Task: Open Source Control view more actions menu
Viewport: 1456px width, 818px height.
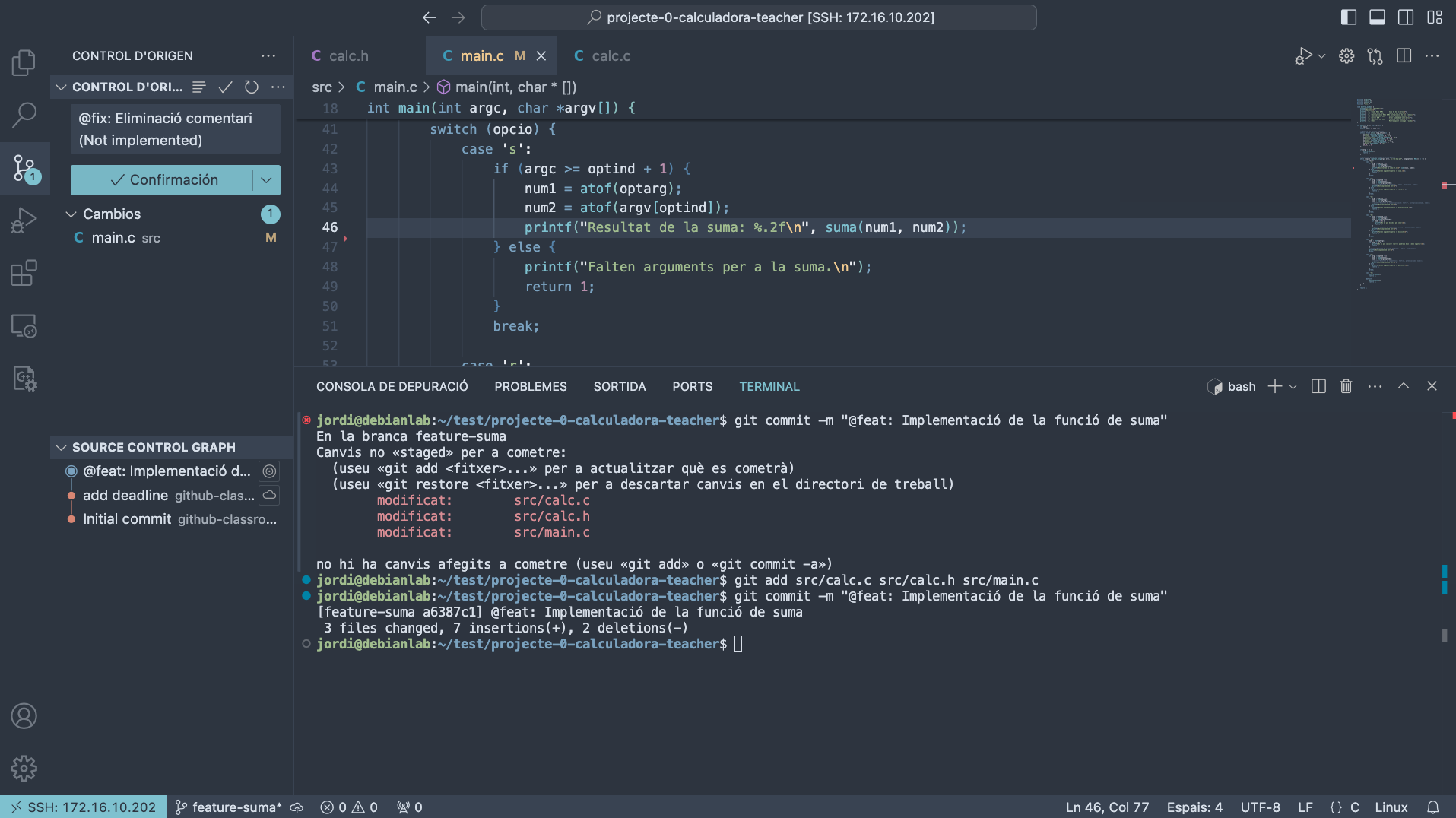Action: coord(268,55)
